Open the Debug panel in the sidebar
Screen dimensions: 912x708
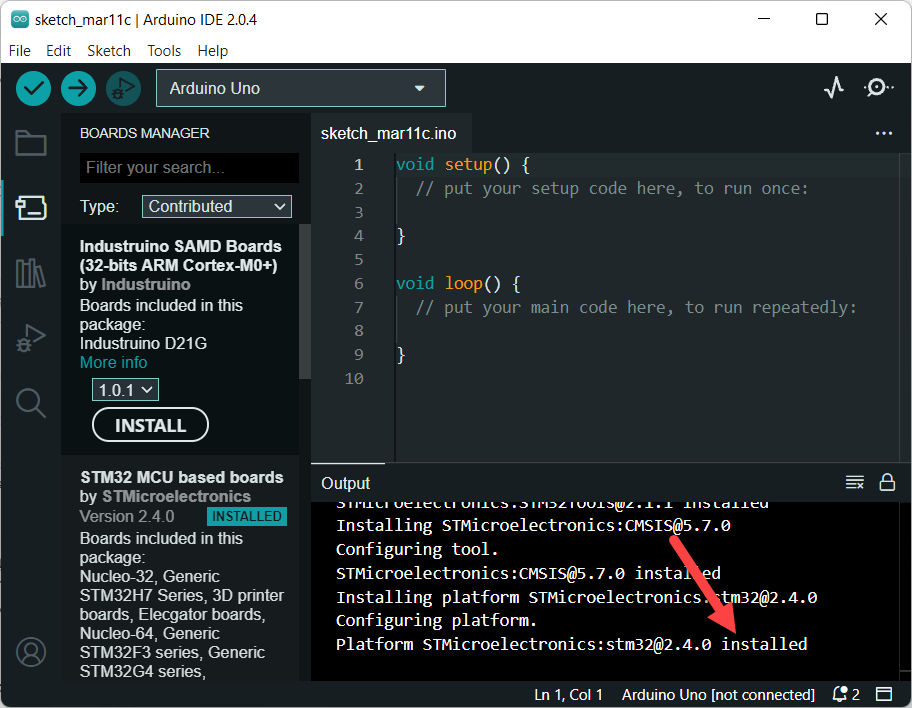(x=31, y=338)
